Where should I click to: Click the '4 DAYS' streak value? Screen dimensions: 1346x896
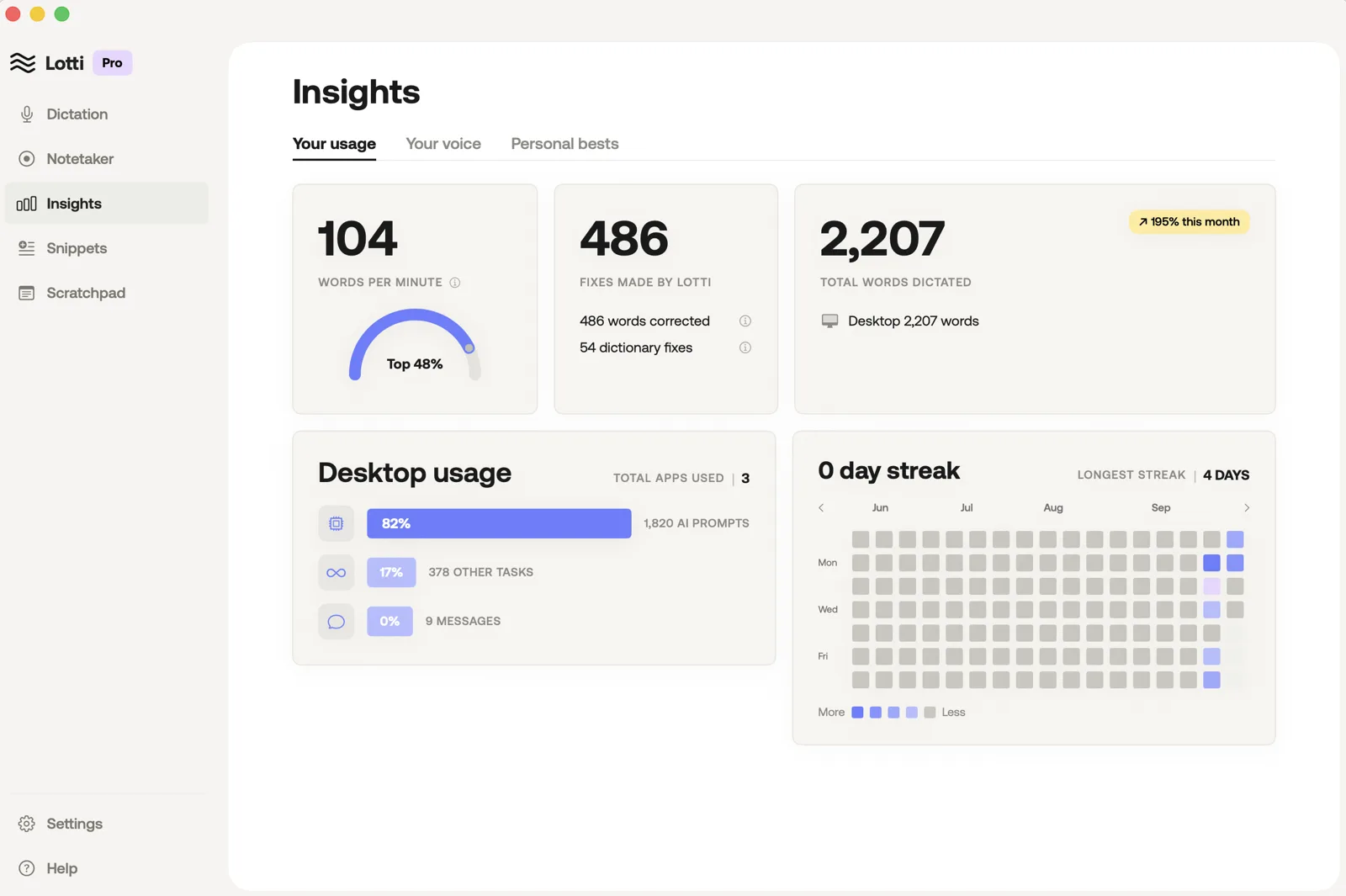pyautogui.click(x=1227, y=475)
